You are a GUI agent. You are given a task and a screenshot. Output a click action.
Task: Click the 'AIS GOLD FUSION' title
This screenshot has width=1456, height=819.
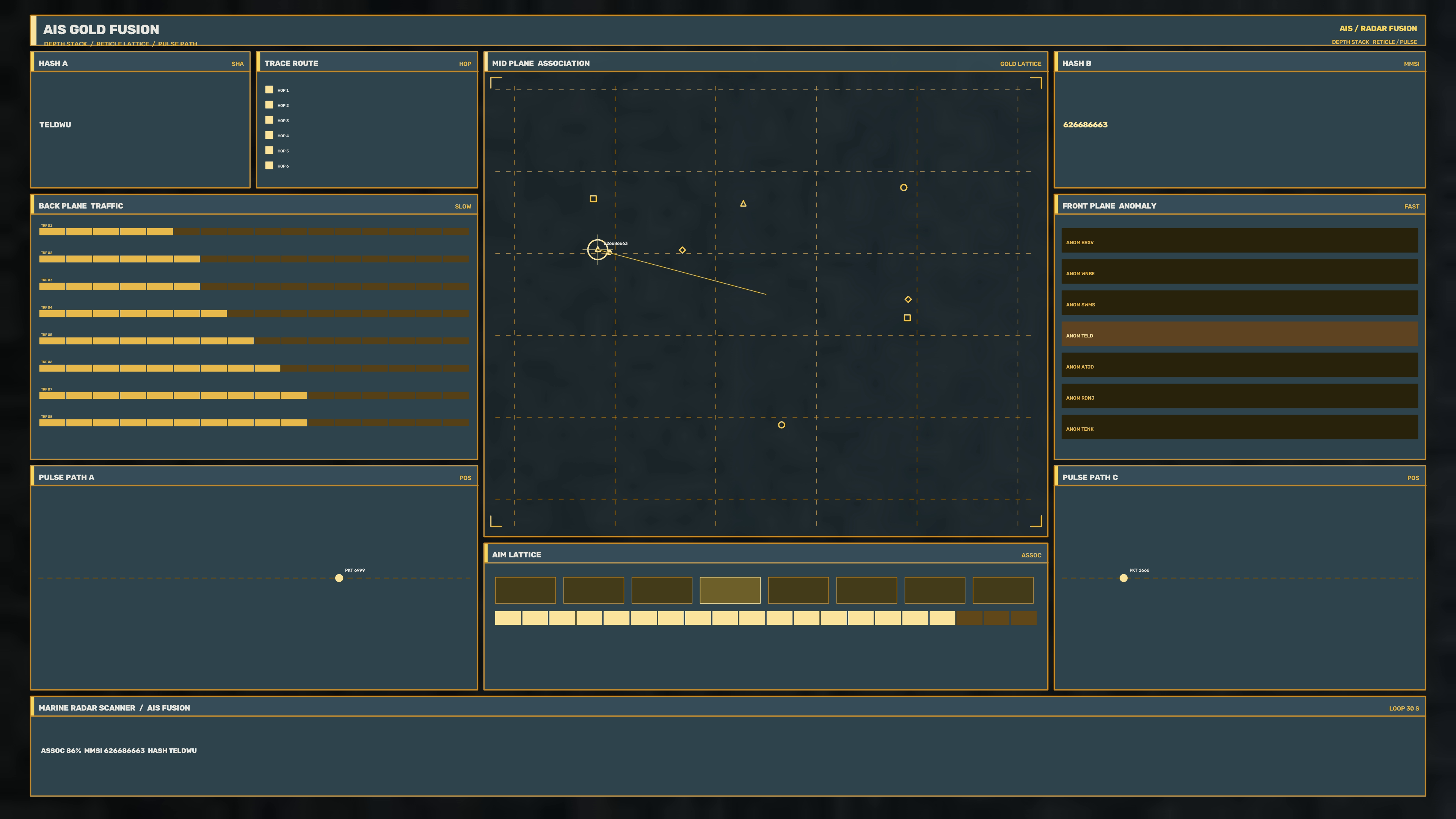(101, 30)
